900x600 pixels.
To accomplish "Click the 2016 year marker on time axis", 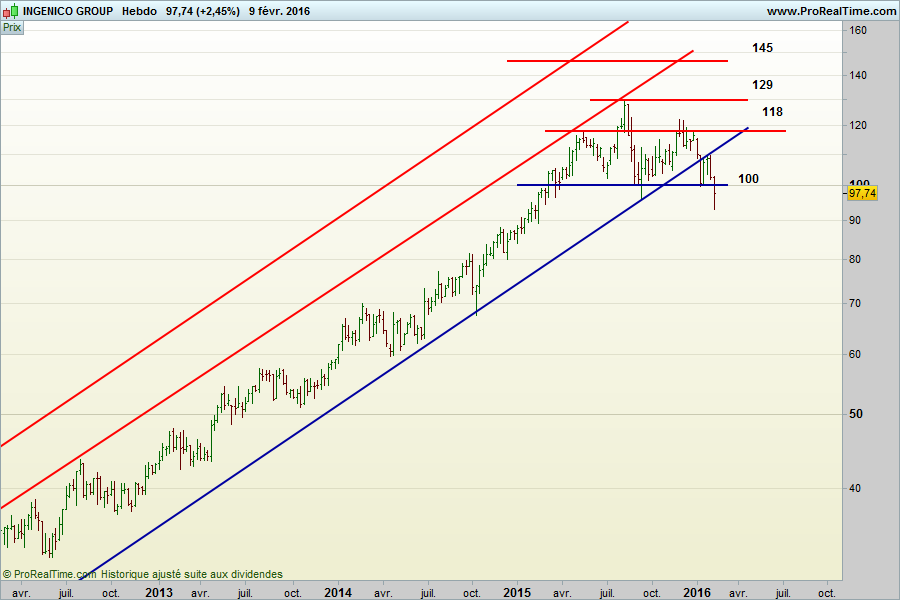I will pyautogui.click(x=696, y=592).
